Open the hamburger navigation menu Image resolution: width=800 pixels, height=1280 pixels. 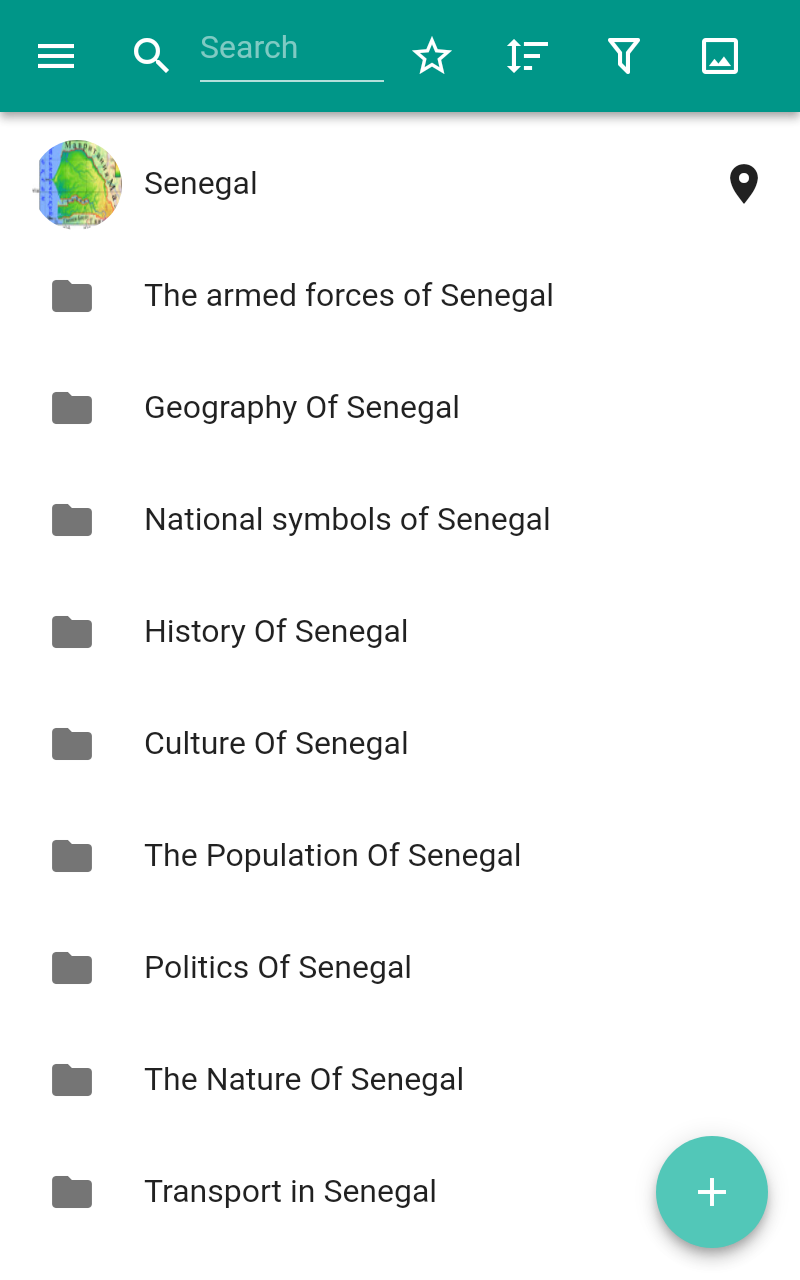[56, 56]
